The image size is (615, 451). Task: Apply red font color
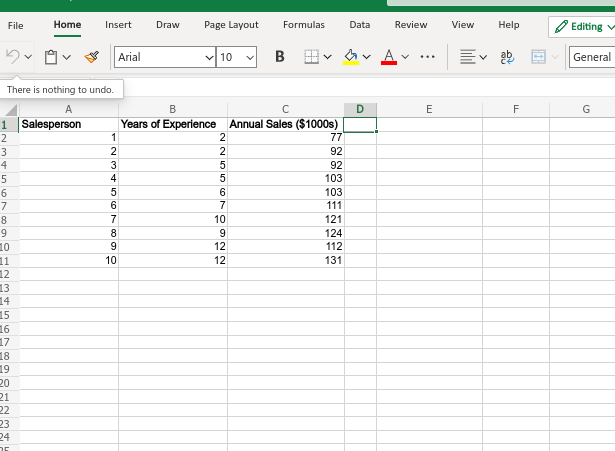[389, 57]
